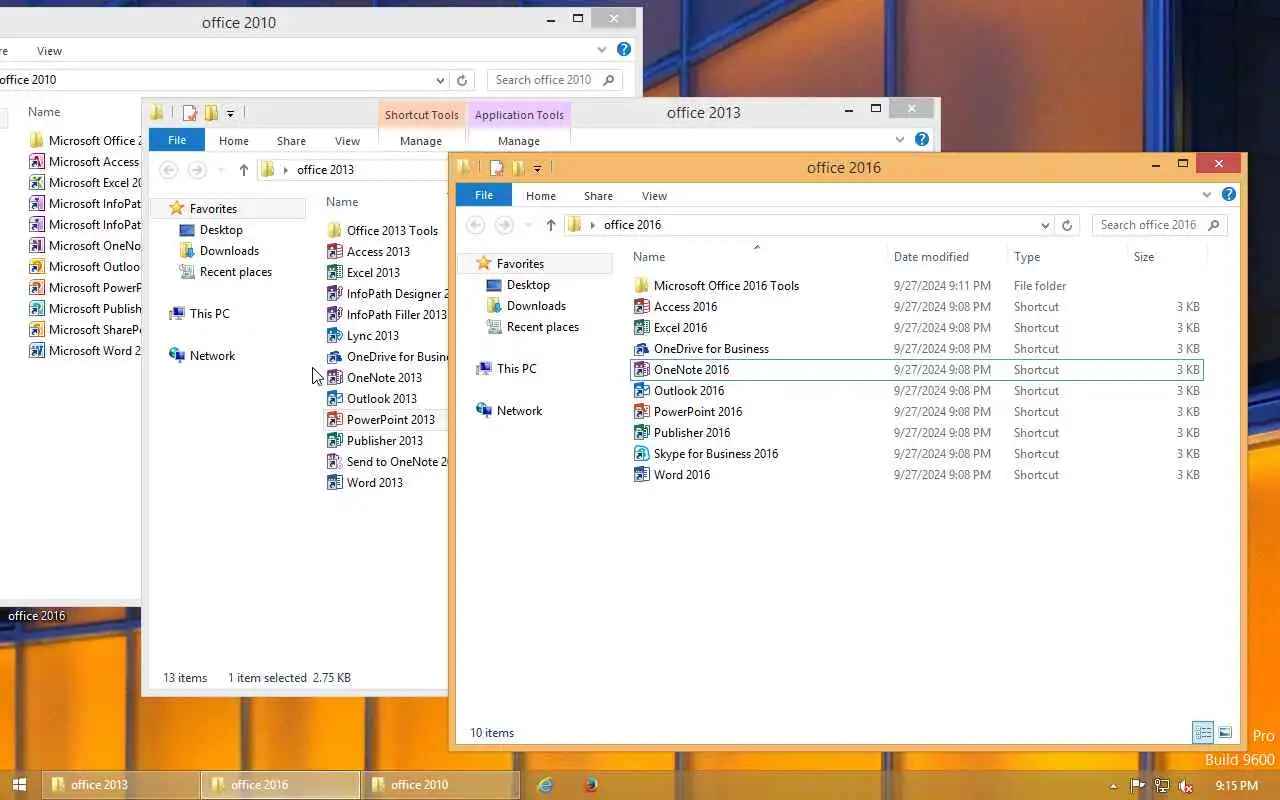Open Internet Explorer from the taskbar

(545, 785)
